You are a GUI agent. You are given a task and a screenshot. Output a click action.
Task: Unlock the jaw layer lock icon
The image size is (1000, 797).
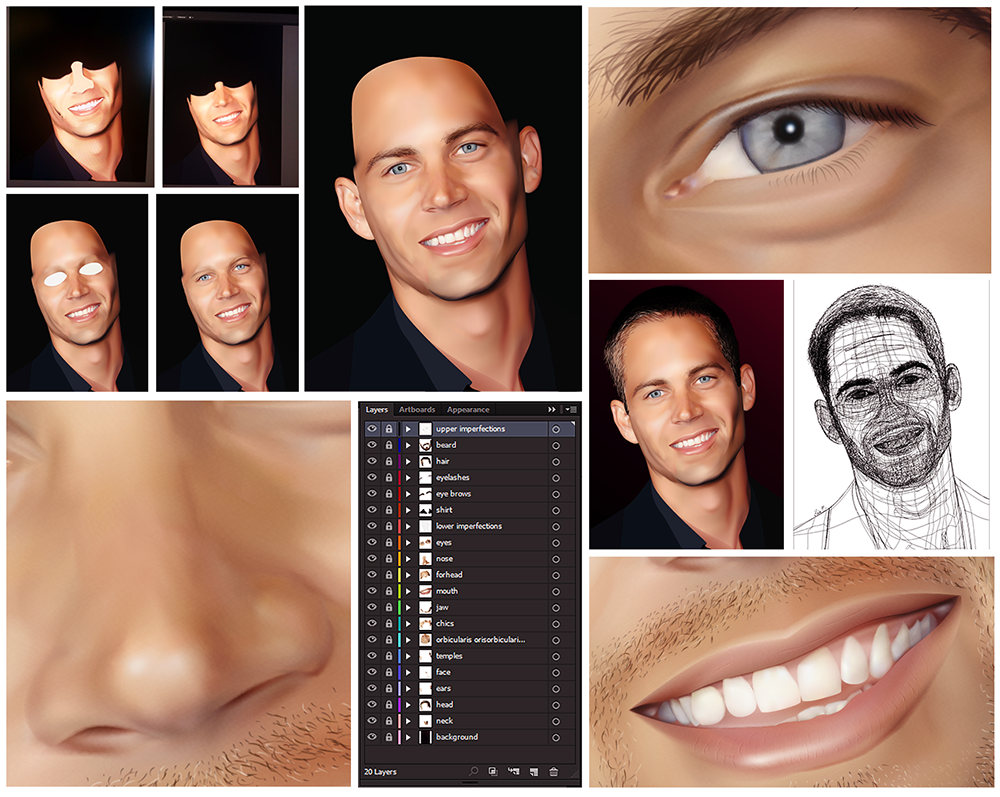coord(388,607)
